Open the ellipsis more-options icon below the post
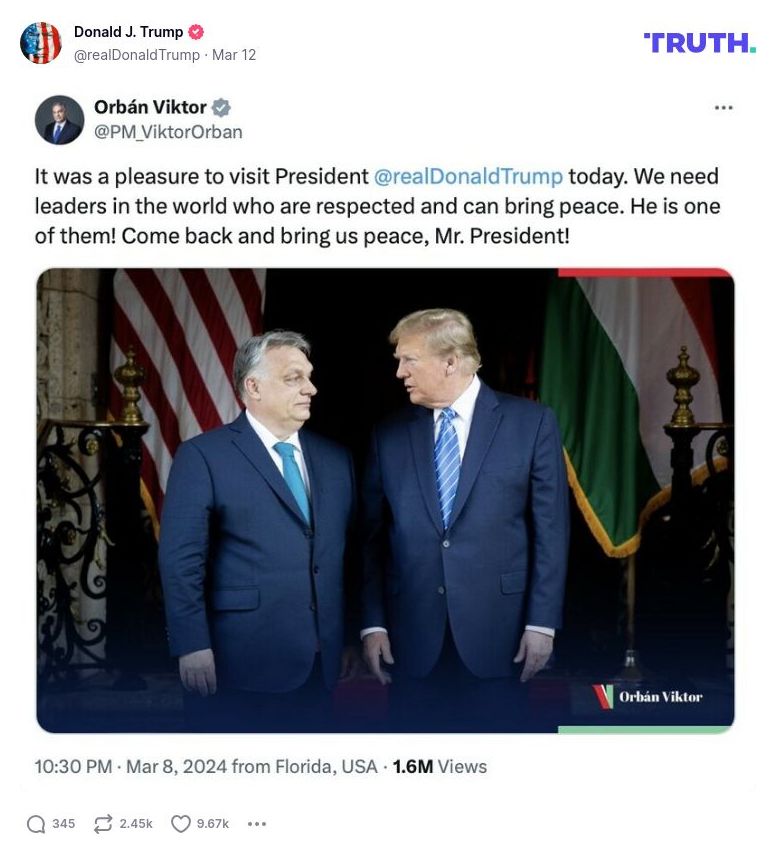The width and height of the screenshot is (777, 854). click(258, 823)
